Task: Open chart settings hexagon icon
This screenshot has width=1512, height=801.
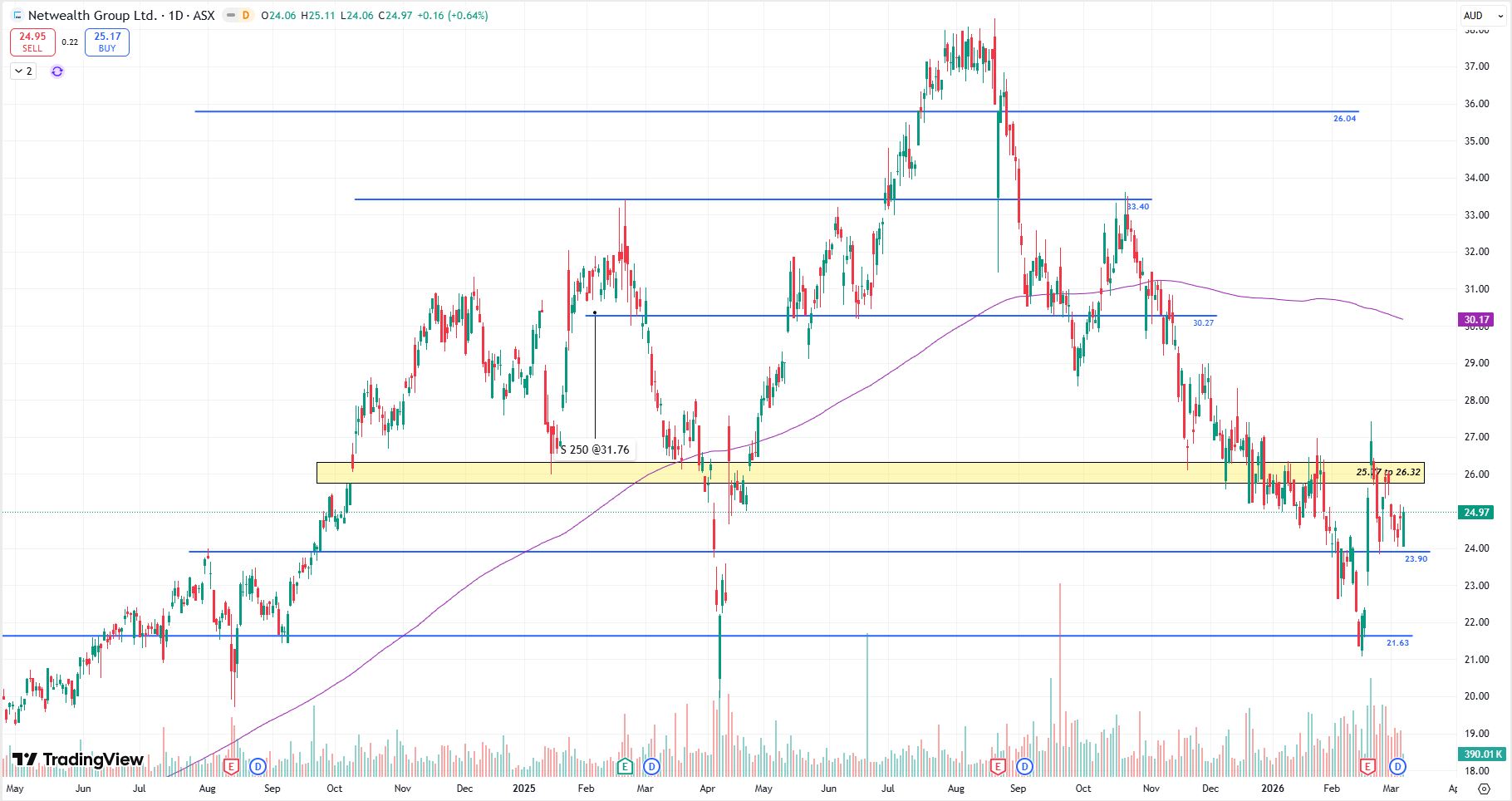Action: click(x=1485, y=789)
